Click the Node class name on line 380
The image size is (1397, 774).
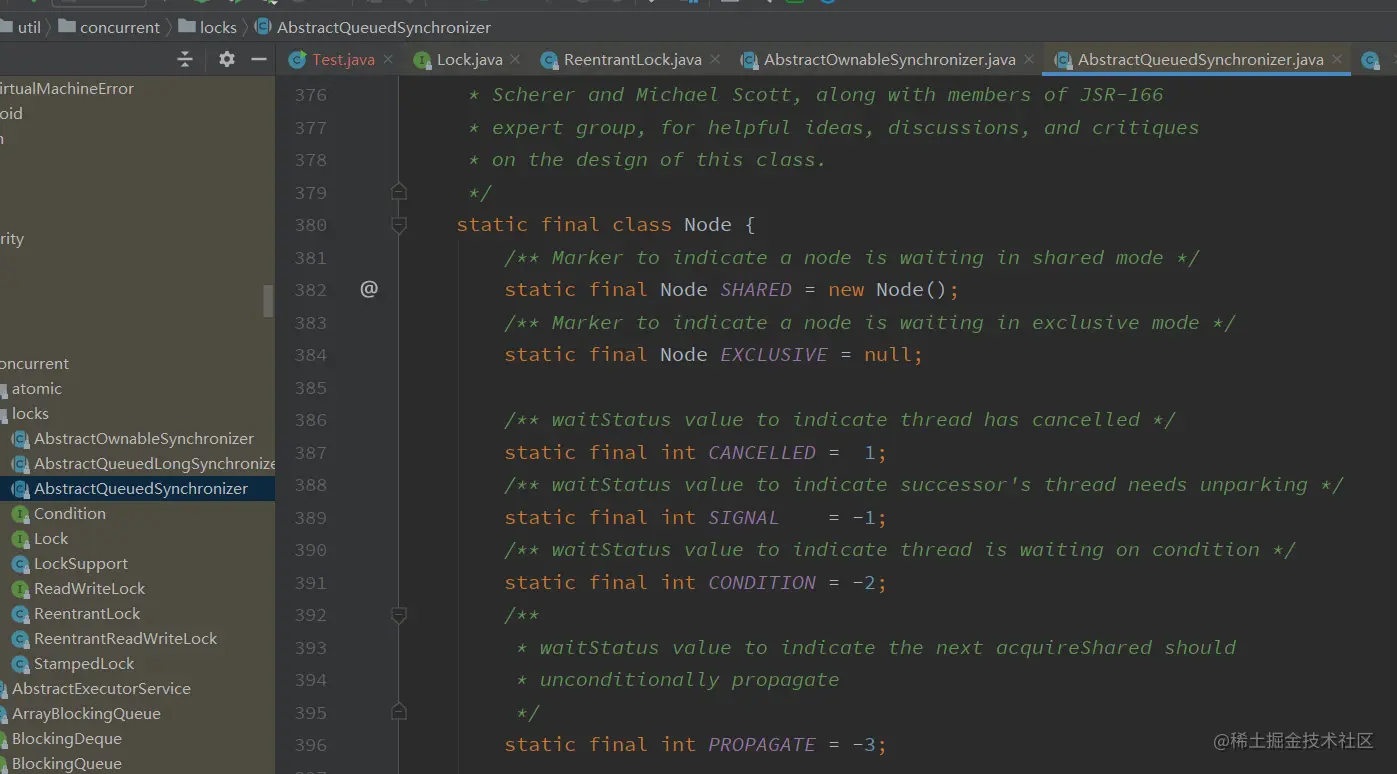(x=708, y=225)
